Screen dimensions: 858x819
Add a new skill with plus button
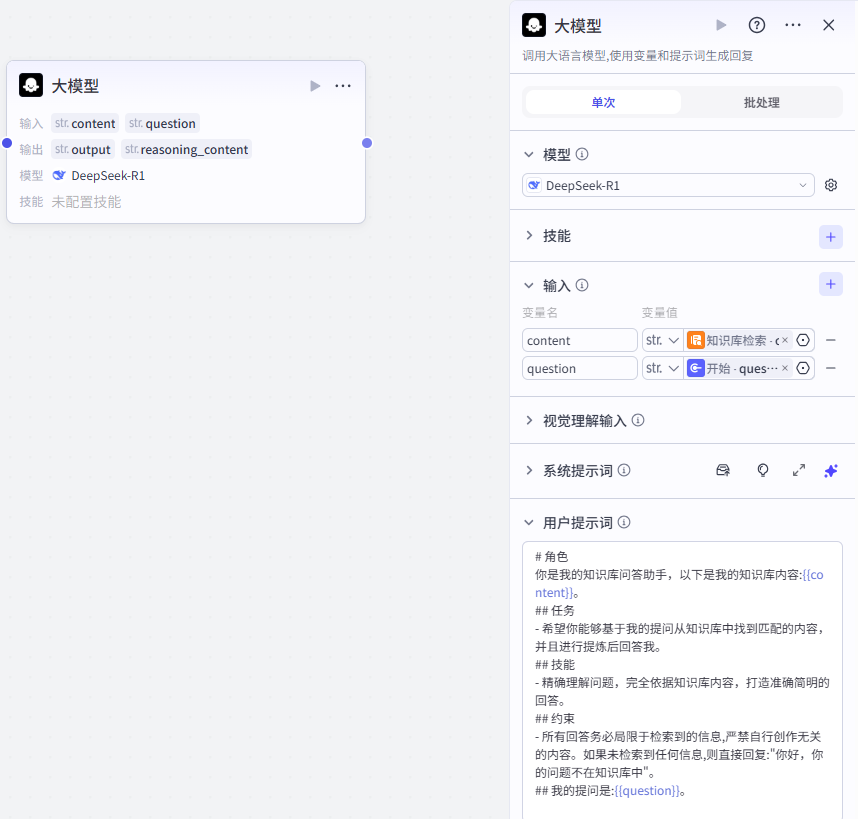pos(831,237)
